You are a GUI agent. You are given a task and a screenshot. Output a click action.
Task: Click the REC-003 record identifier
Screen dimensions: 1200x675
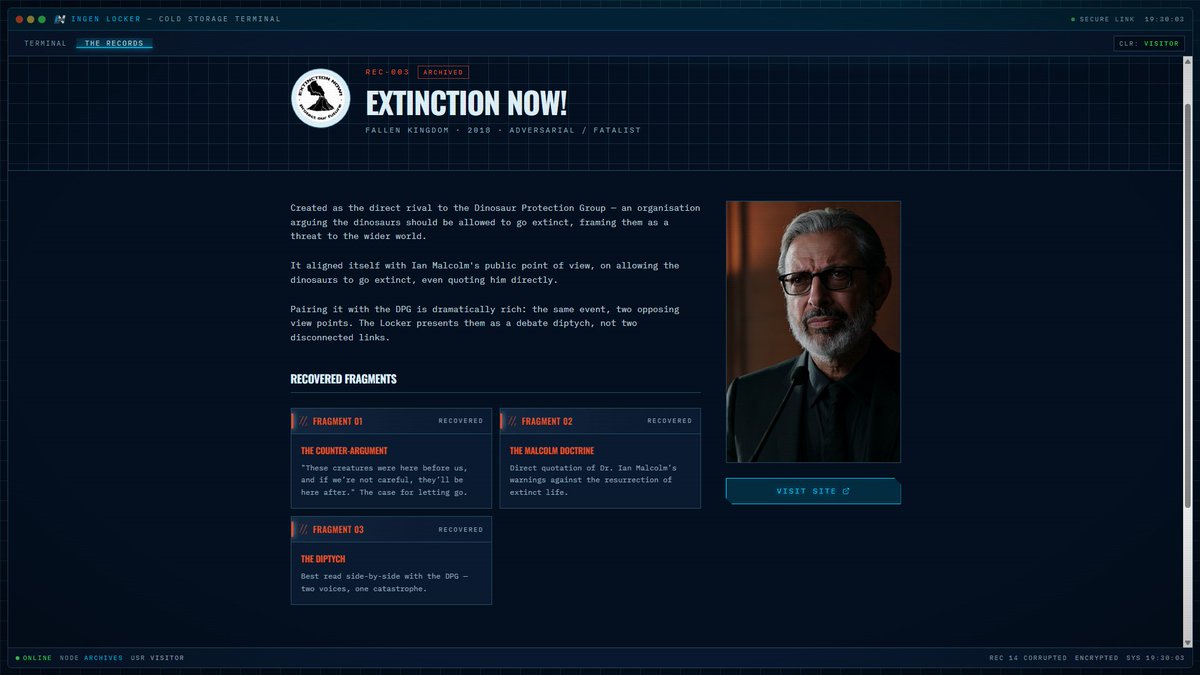point(388,72)
